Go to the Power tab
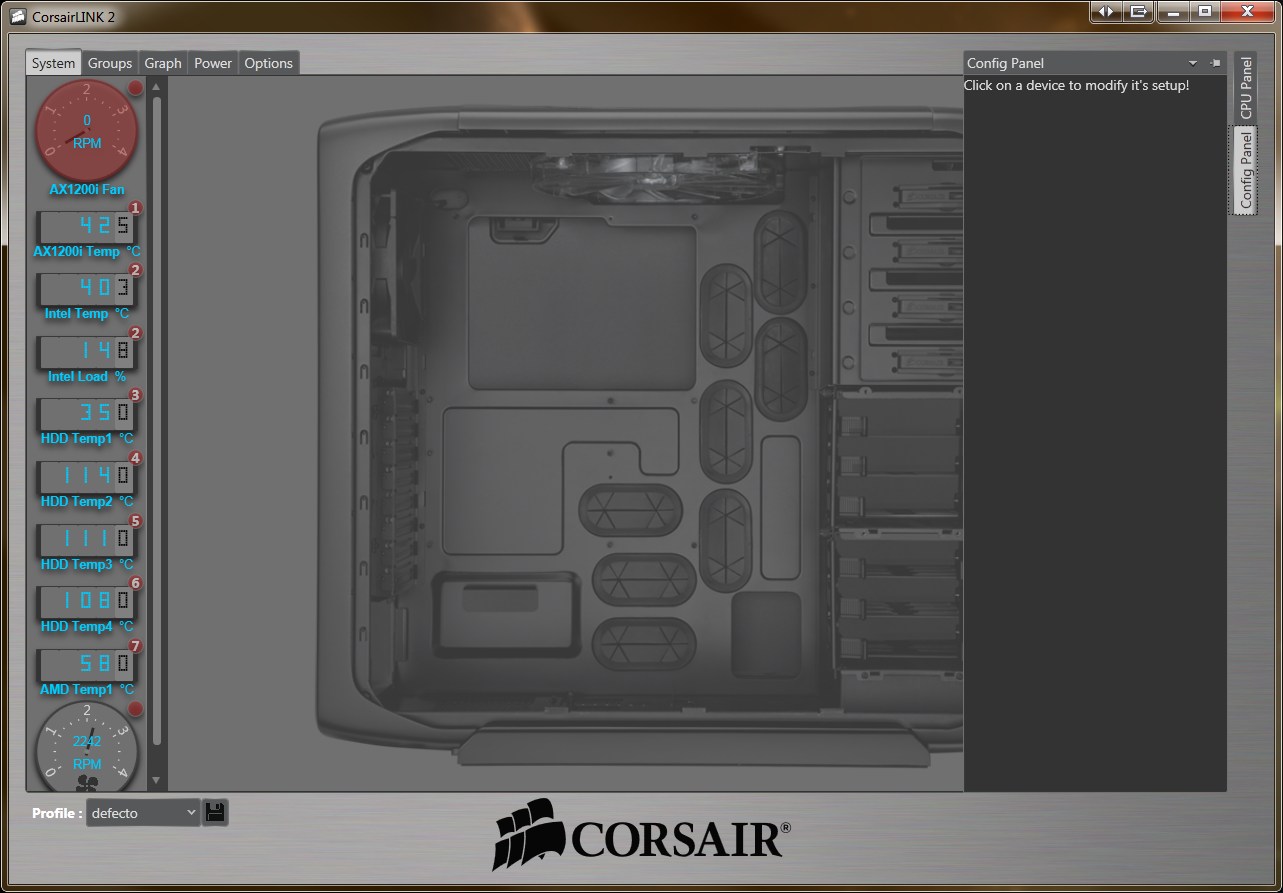This screenshot has width=1283, height=893. [x=213, y=63]
